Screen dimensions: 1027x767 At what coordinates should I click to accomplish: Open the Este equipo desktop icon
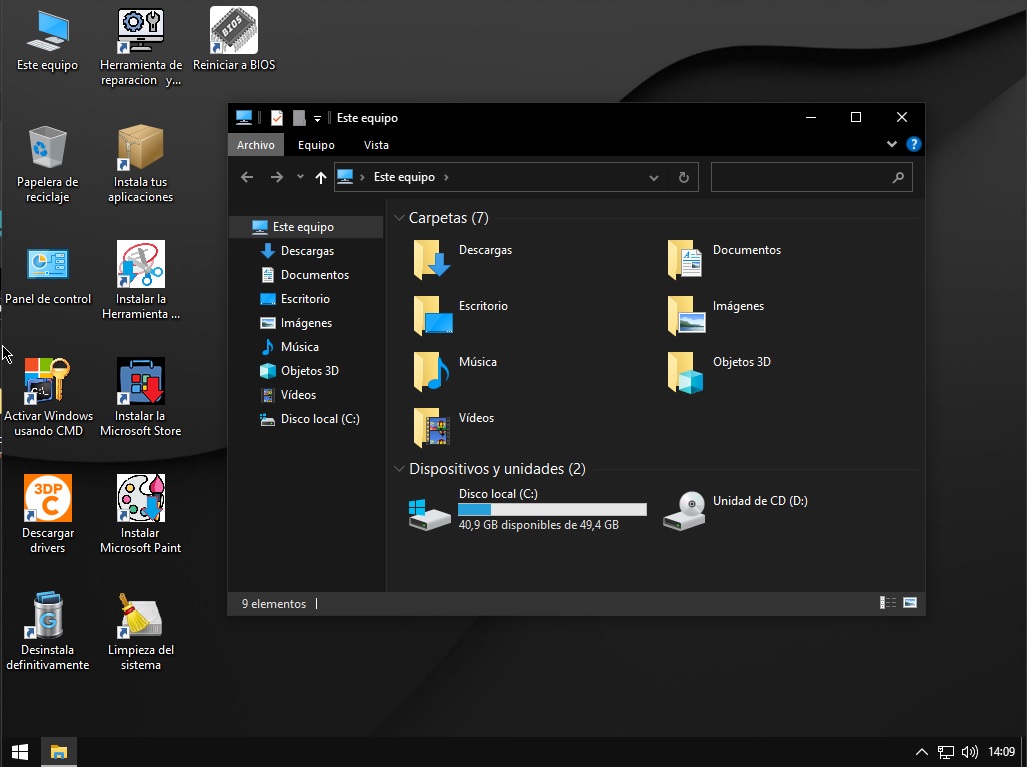(x=47, y=41)
